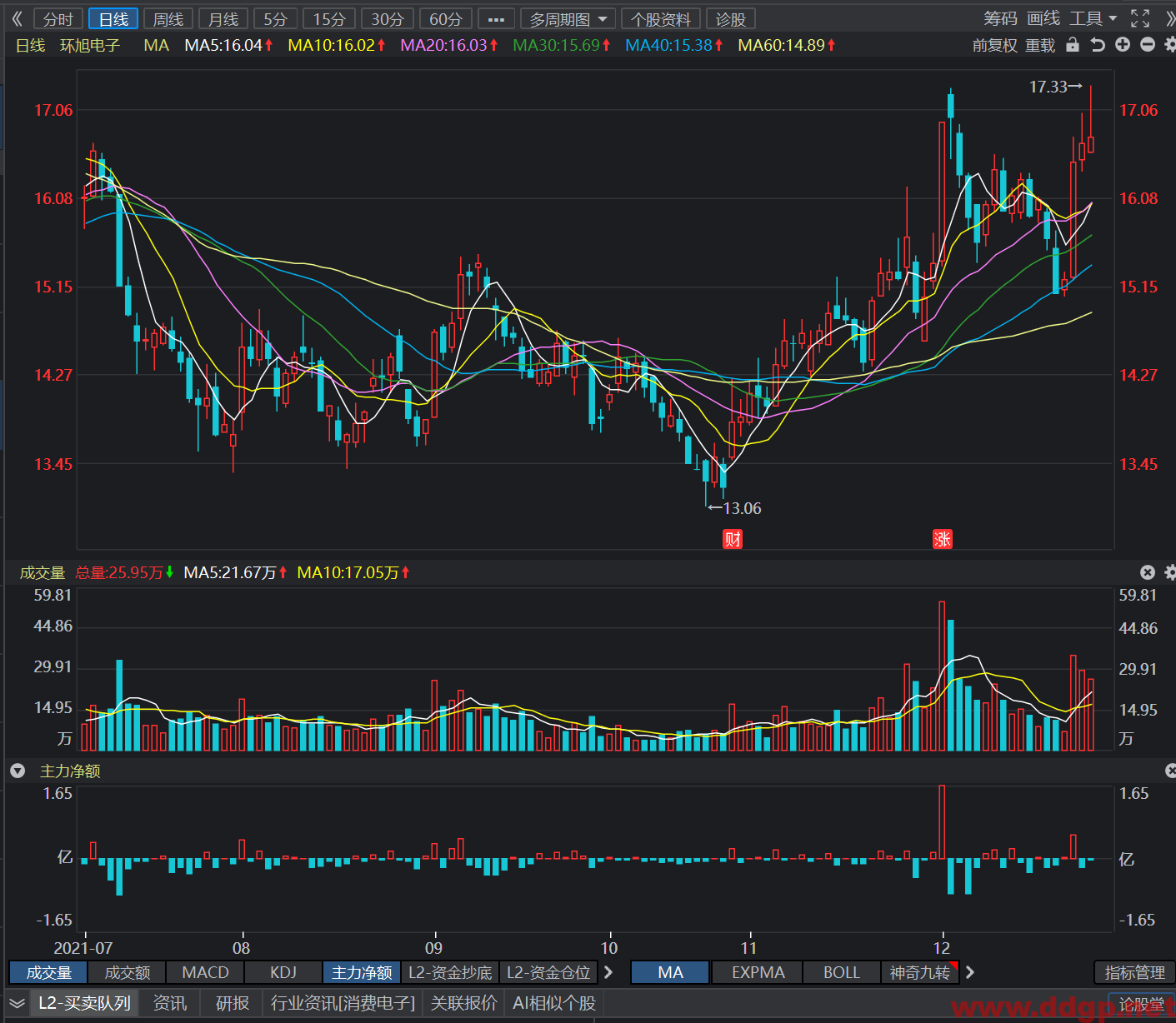Viewport: 1176px width, 1023px height.
Task: Select L2-资金仓位 indicator tab
Action: point(548,972)
